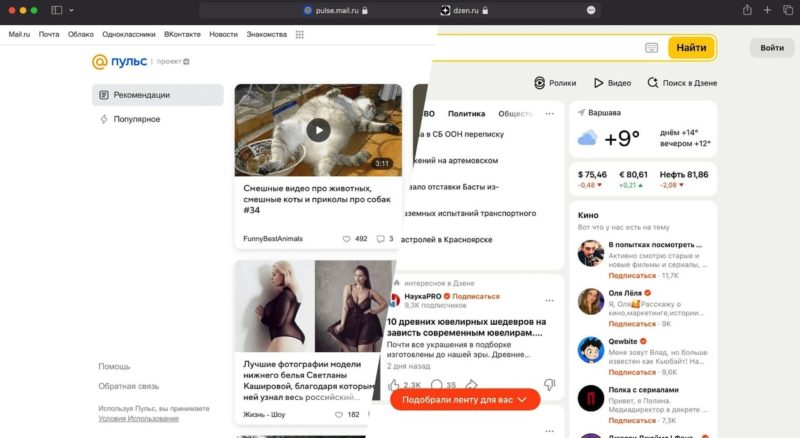Screen dimensions: 800x438
Task: Open the article Смешные видео про животных
Action: [x=317, y=199]
